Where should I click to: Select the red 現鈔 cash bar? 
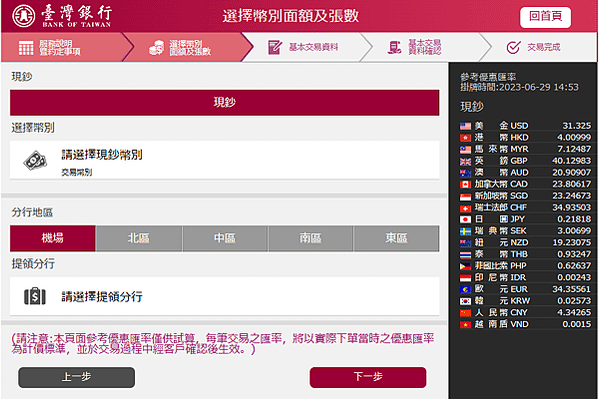(x=225, y=102)
